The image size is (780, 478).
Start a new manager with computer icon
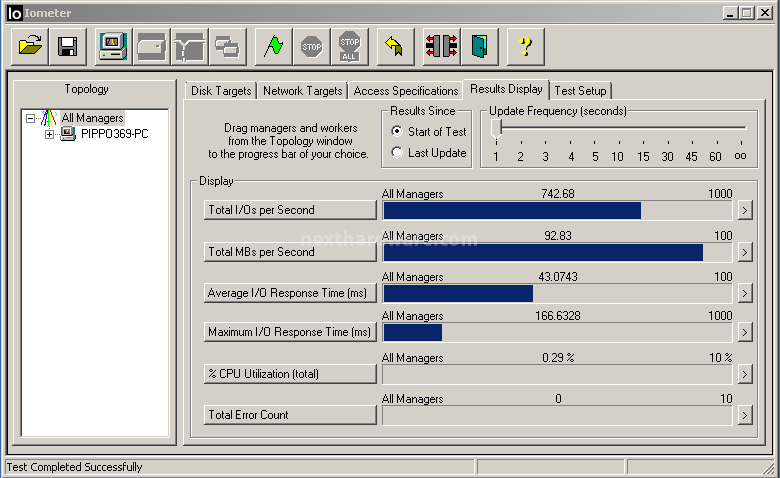[113, 46]
